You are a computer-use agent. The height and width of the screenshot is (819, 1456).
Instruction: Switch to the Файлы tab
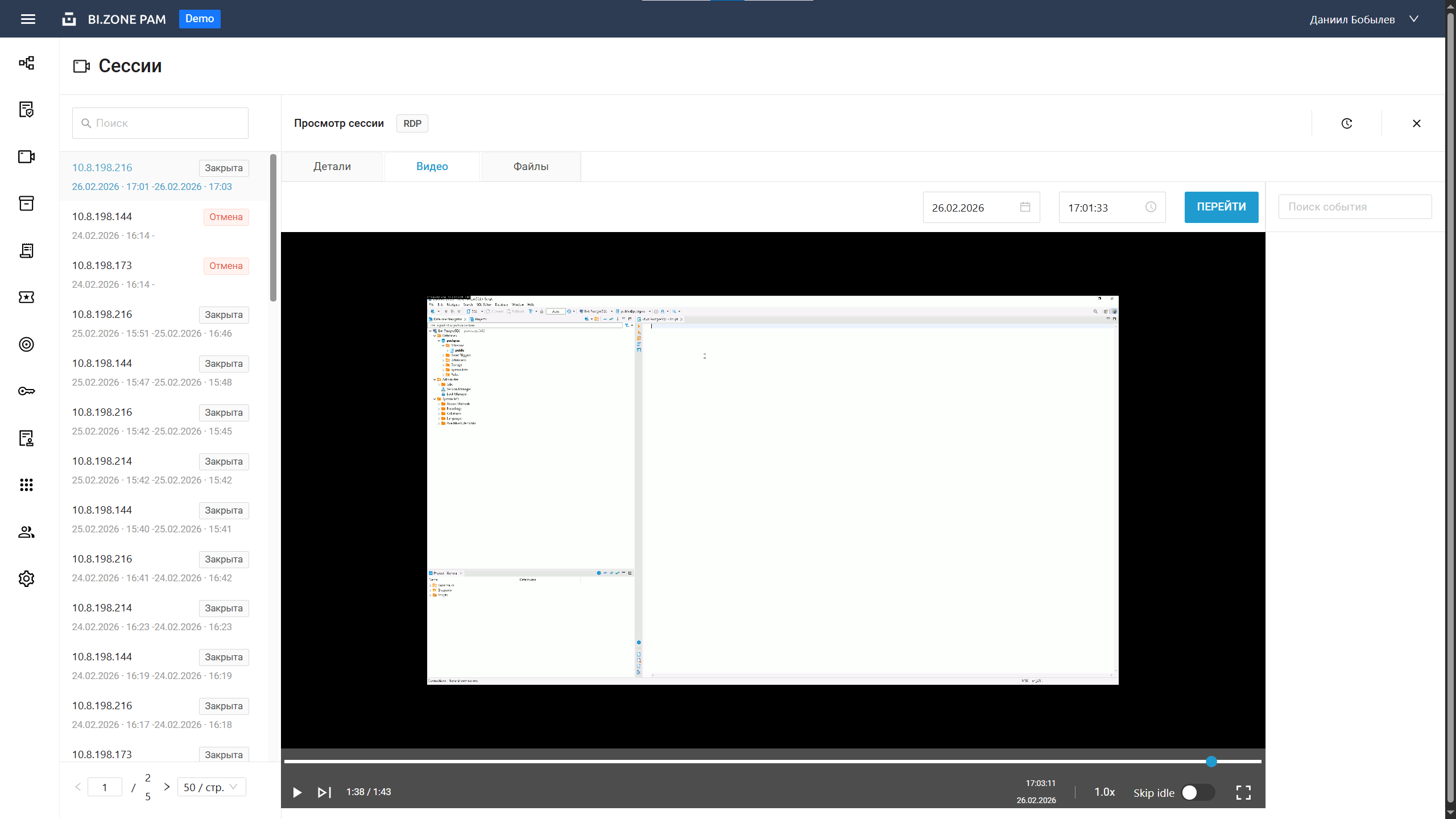pos(531,167)
